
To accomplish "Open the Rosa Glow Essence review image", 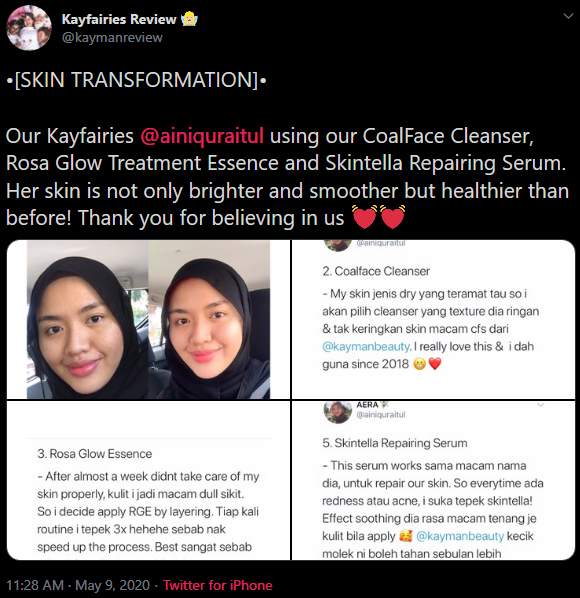I will [x=148, y=480].
